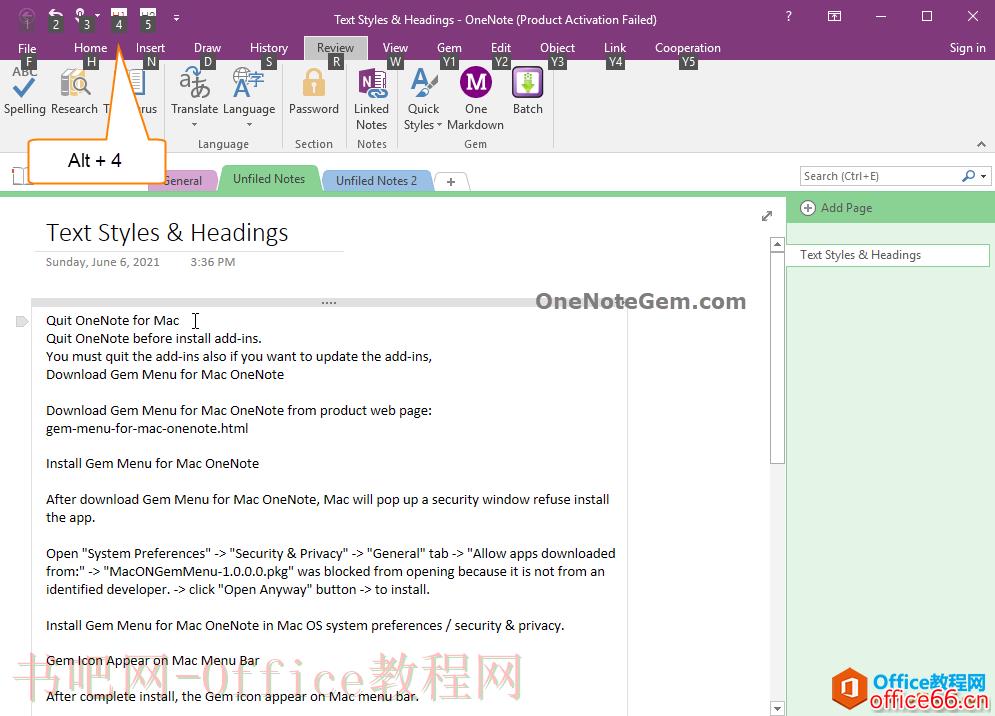Select the Text Styles & Headings page in list

pyautogui.click(x=887, y=255)
